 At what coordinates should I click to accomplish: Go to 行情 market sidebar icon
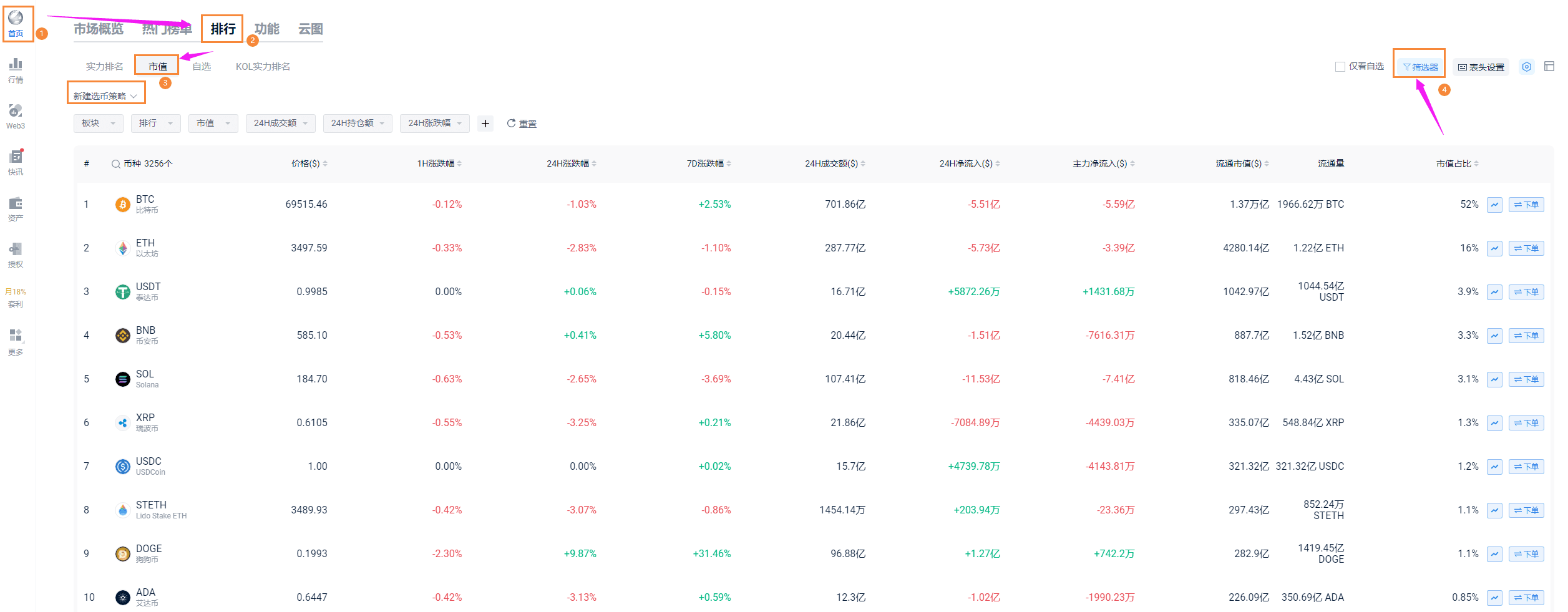pos(16,70)
